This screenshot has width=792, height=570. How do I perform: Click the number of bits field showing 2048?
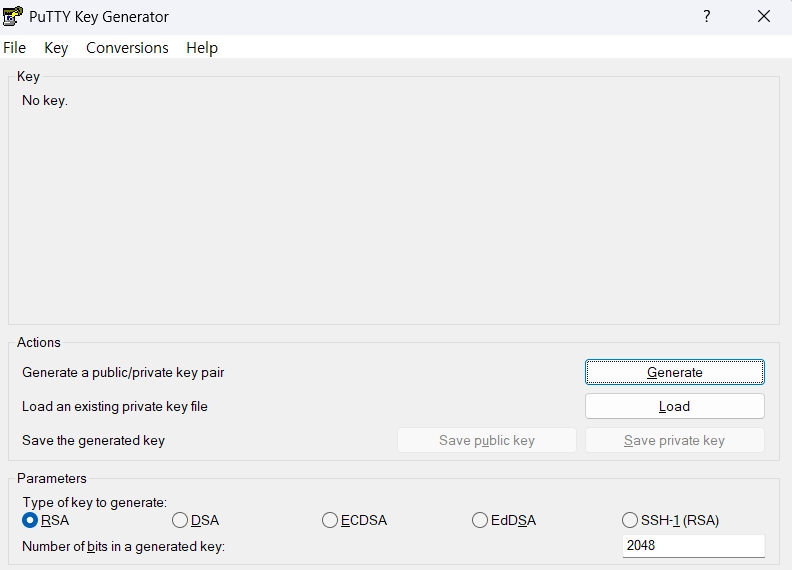[694, 546]
